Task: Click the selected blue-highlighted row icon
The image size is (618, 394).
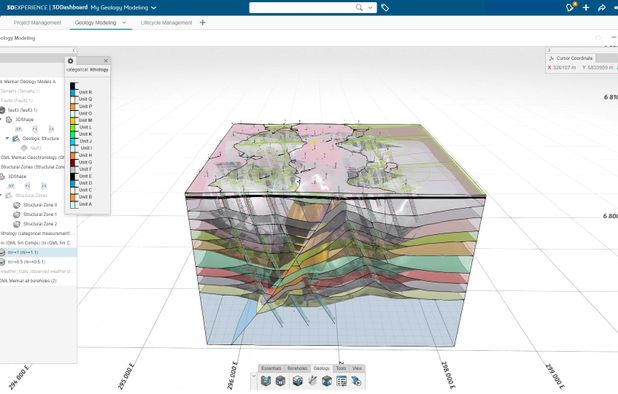Action: click(2, 252)
